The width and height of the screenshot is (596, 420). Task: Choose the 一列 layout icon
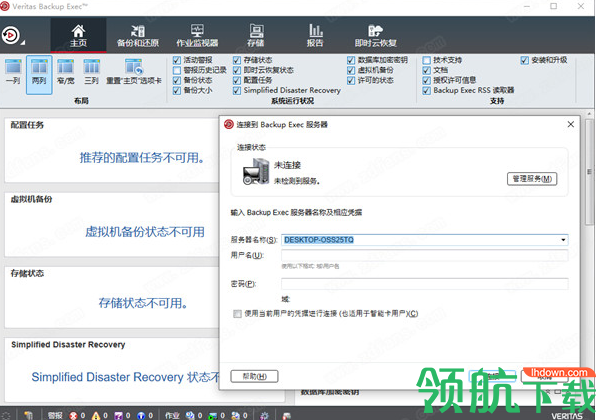click(13, 72)
